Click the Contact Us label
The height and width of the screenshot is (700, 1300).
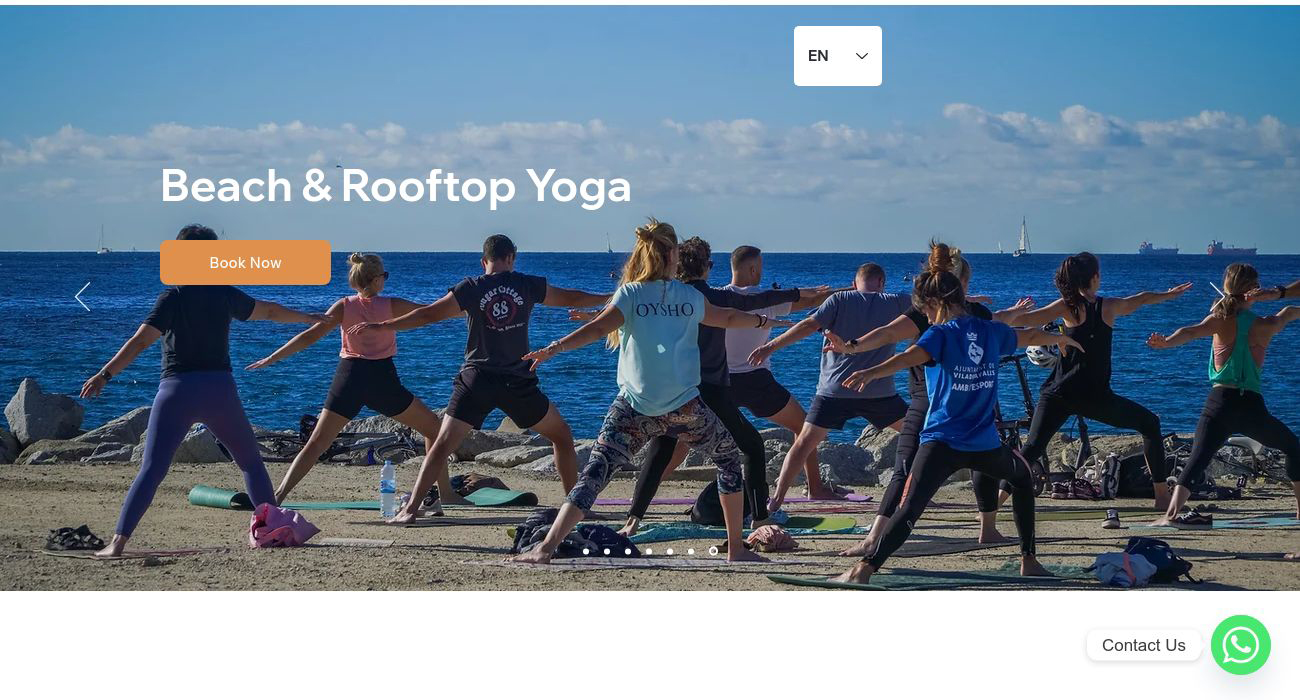(1144, 645)
